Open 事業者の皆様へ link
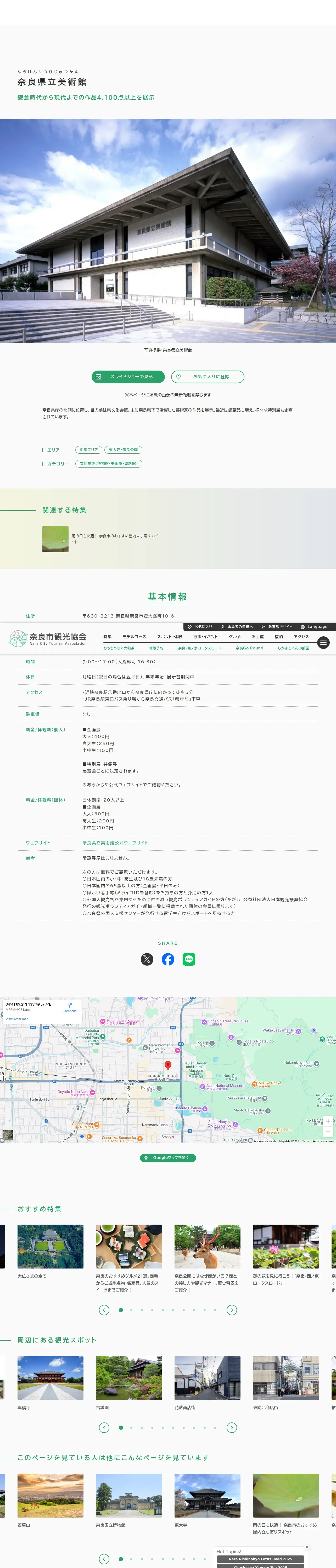This screenshot has height=1568, width=336. pyautogui.click(x=237, y=626)
